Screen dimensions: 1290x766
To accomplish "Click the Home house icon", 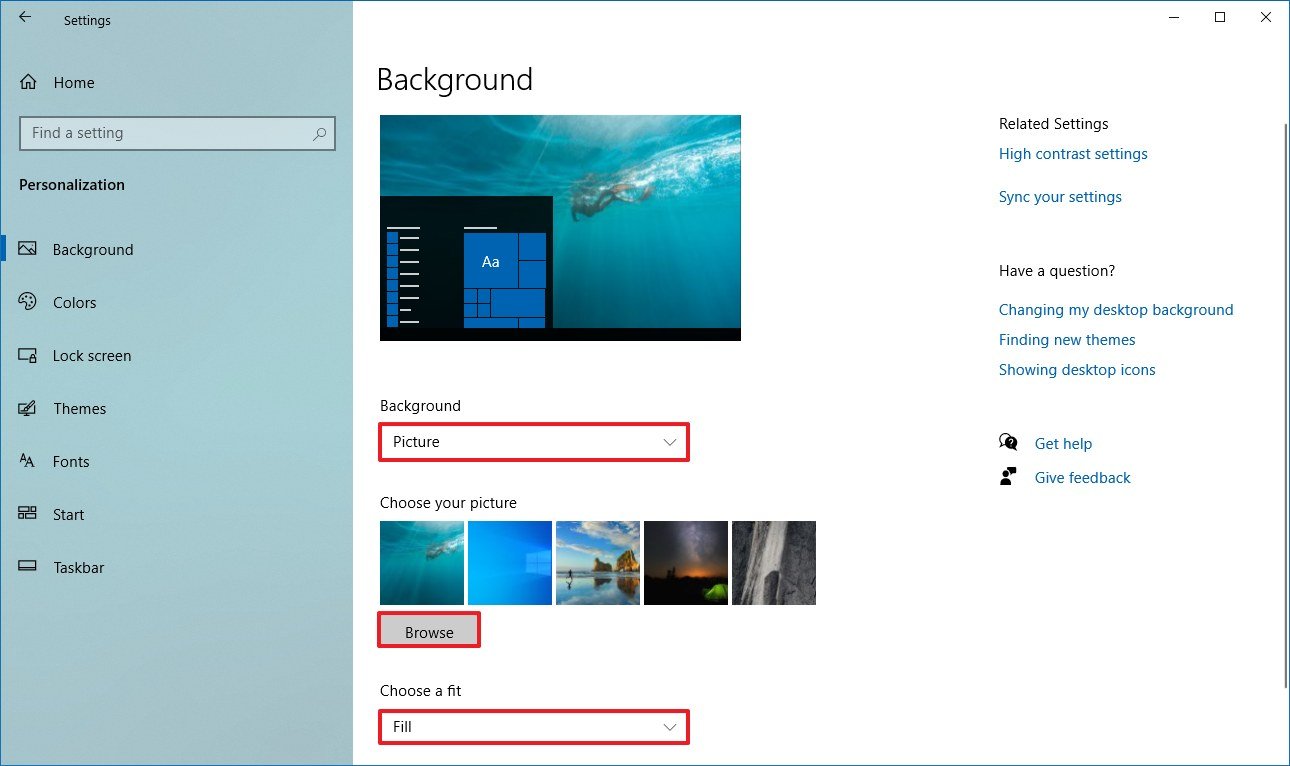I will click(x=28, y=82).
